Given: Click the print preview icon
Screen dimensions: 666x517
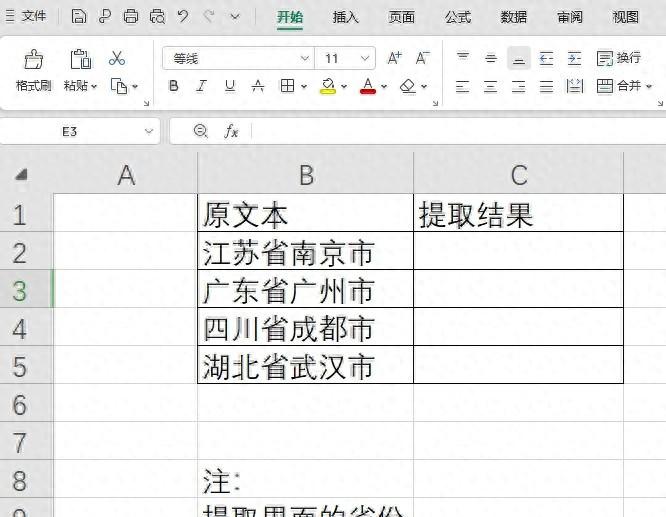Looking at the screenshot, I should [157, 17].
